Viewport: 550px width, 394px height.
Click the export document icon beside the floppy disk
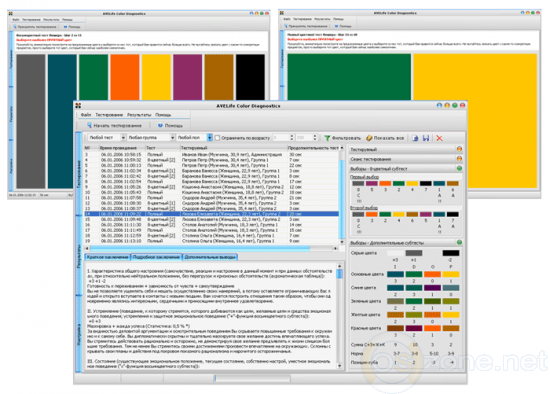click(x=415, y=138)
